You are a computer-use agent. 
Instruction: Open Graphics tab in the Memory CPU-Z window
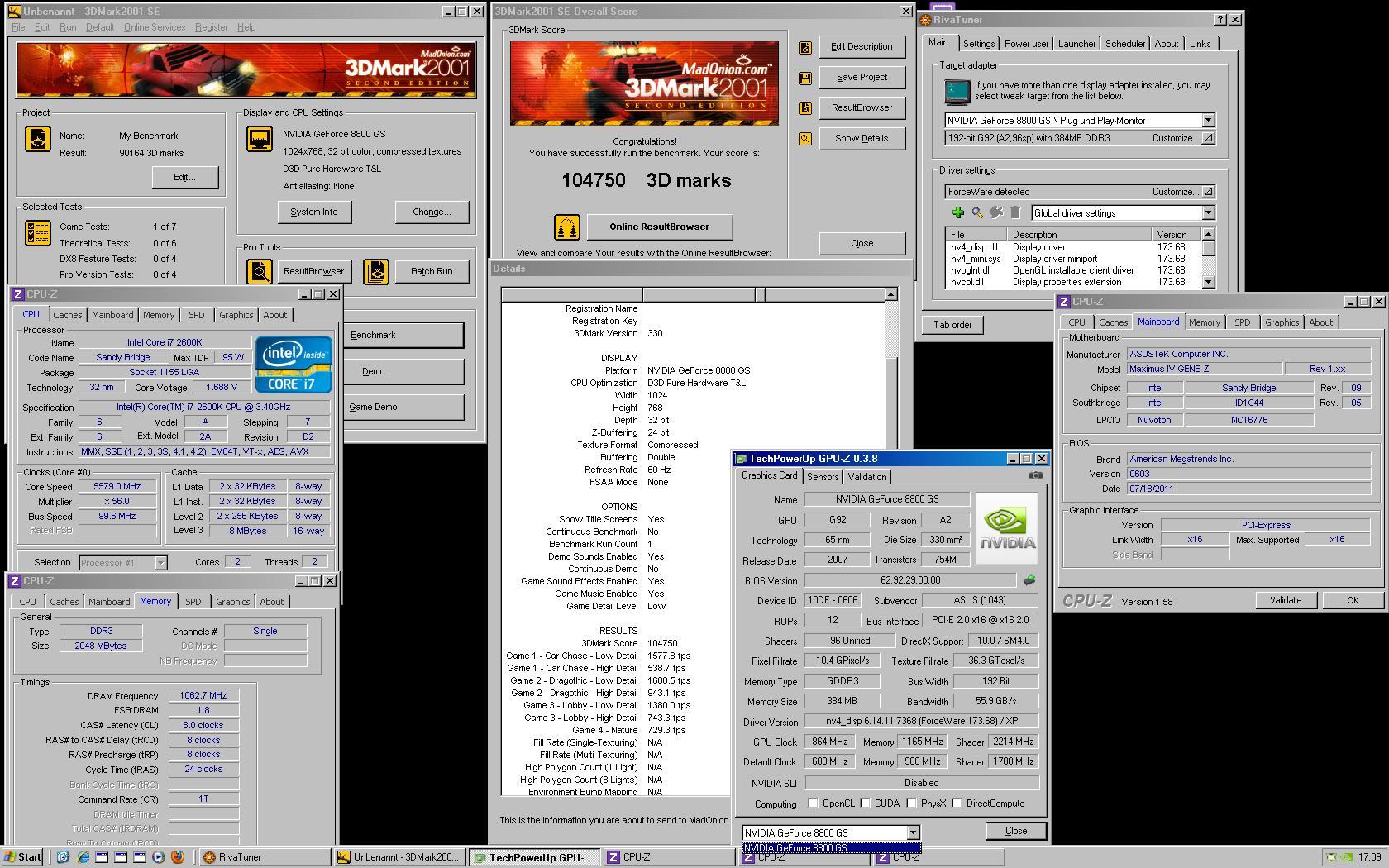[232, 602]
